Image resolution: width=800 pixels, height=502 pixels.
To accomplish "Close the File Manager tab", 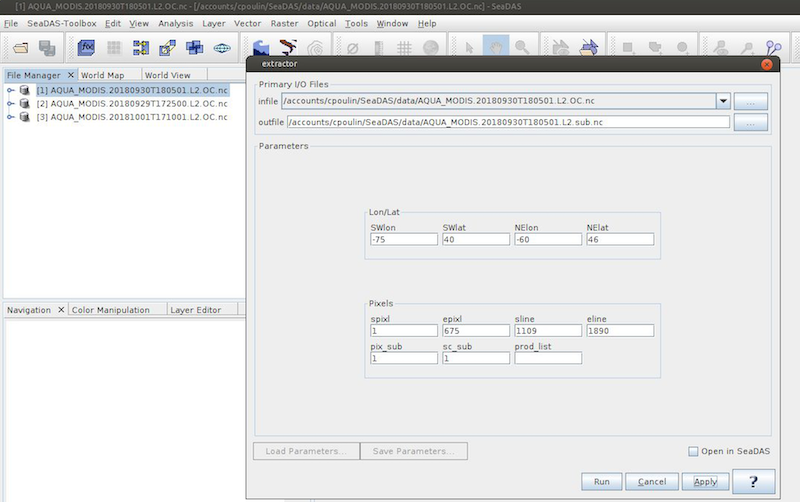I will [70, 75].
